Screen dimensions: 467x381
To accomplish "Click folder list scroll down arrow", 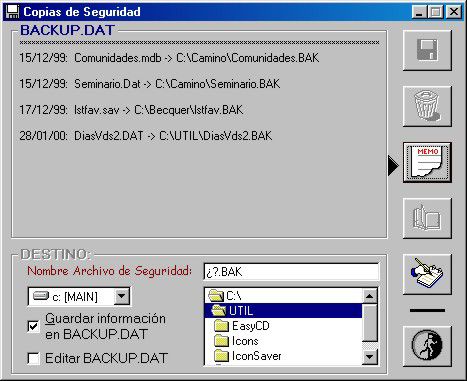I will (x=369, y=357).
